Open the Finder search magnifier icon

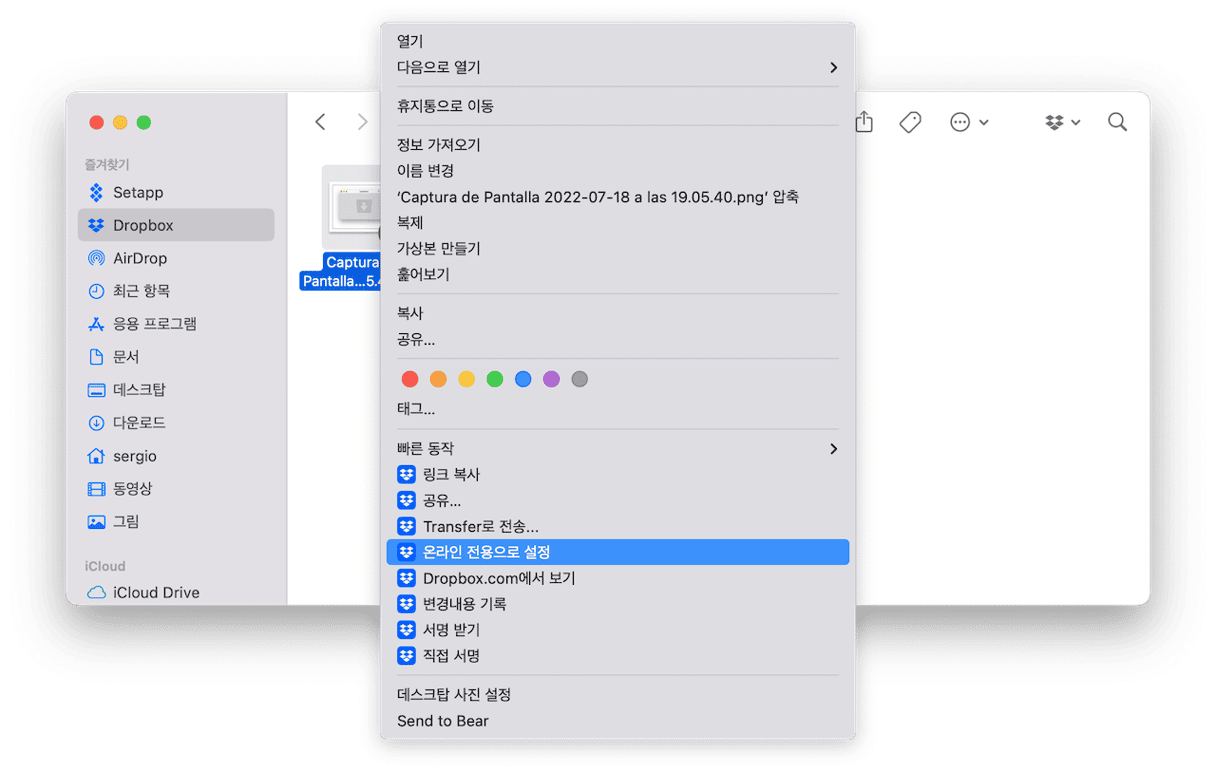coord(1117,122)
